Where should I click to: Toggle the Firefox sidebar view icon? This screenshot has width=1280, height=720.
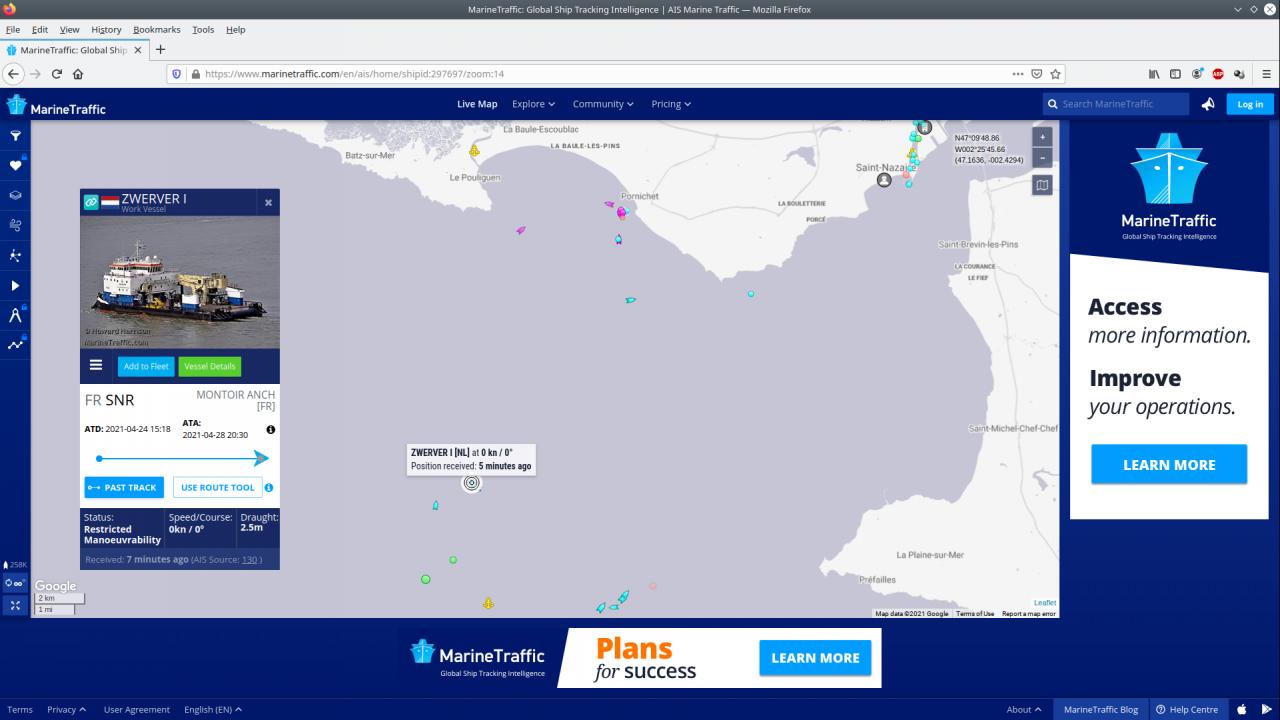tap(1176, 74)
